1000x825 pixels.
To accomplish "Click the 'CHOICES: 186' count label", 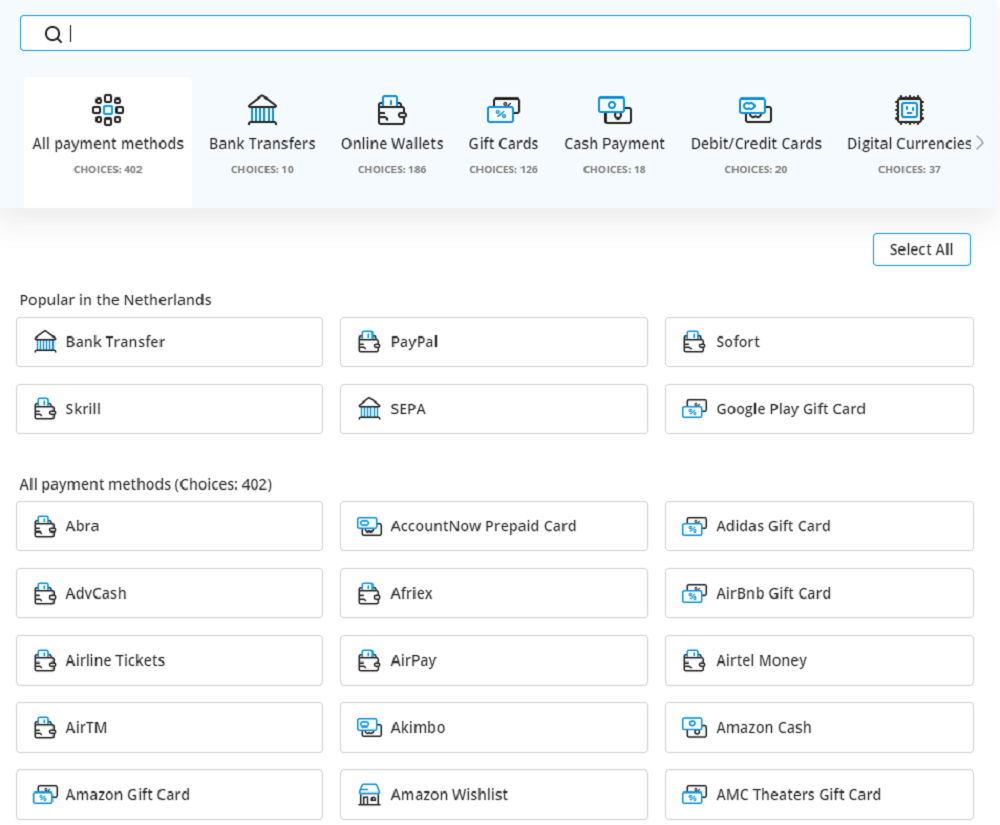I will coord(392,170).
